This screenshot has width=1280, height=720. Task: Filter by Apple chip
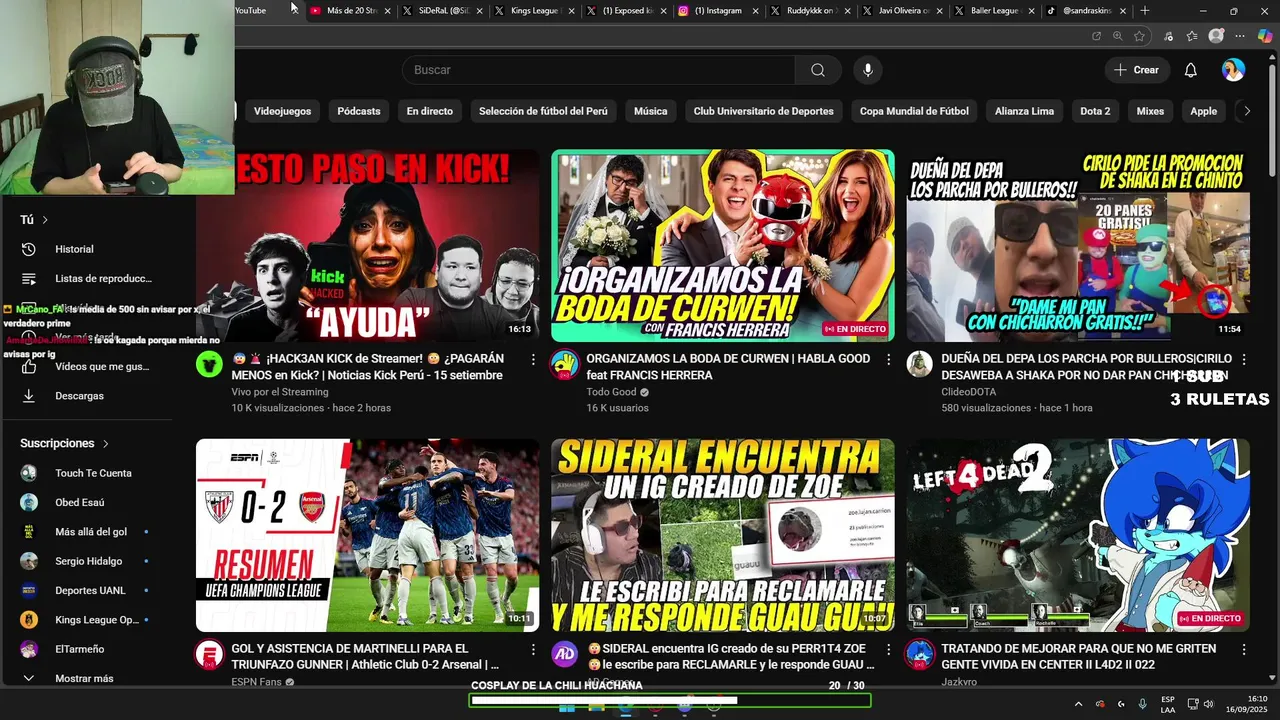tap(1204, 111)
